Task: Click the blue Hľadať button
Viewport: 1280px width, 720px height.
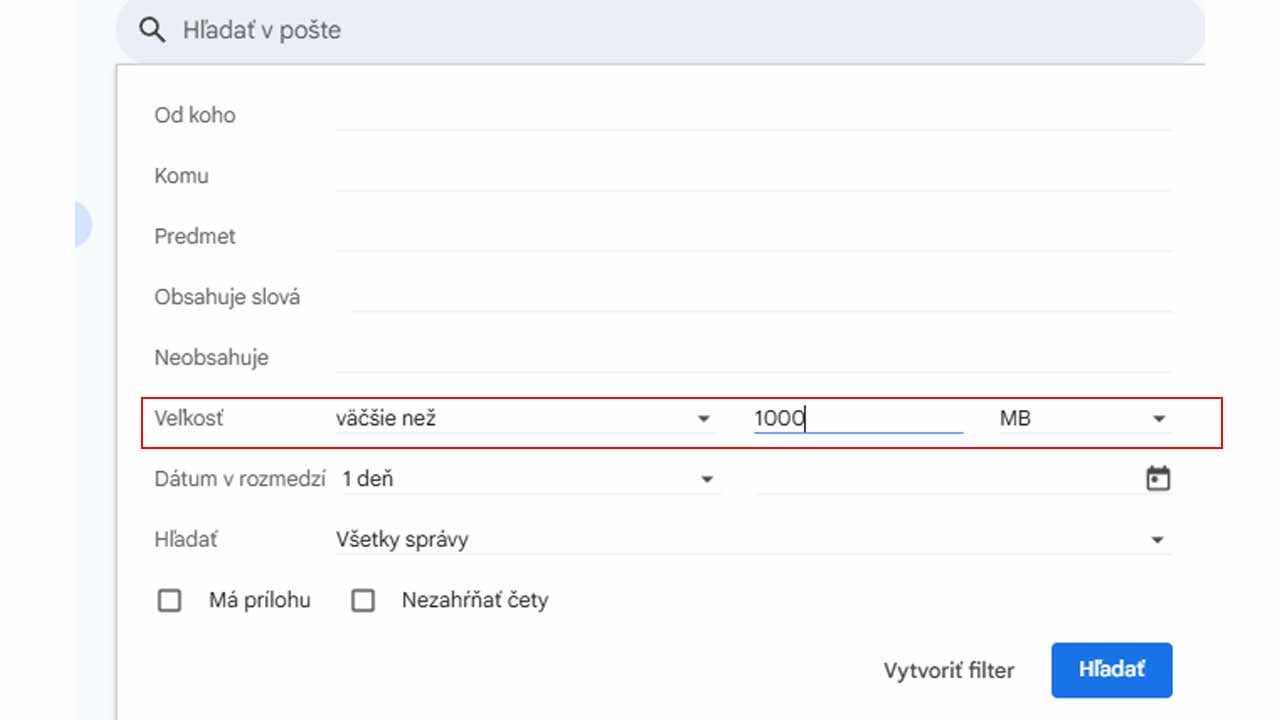Action: (1112, 670)
